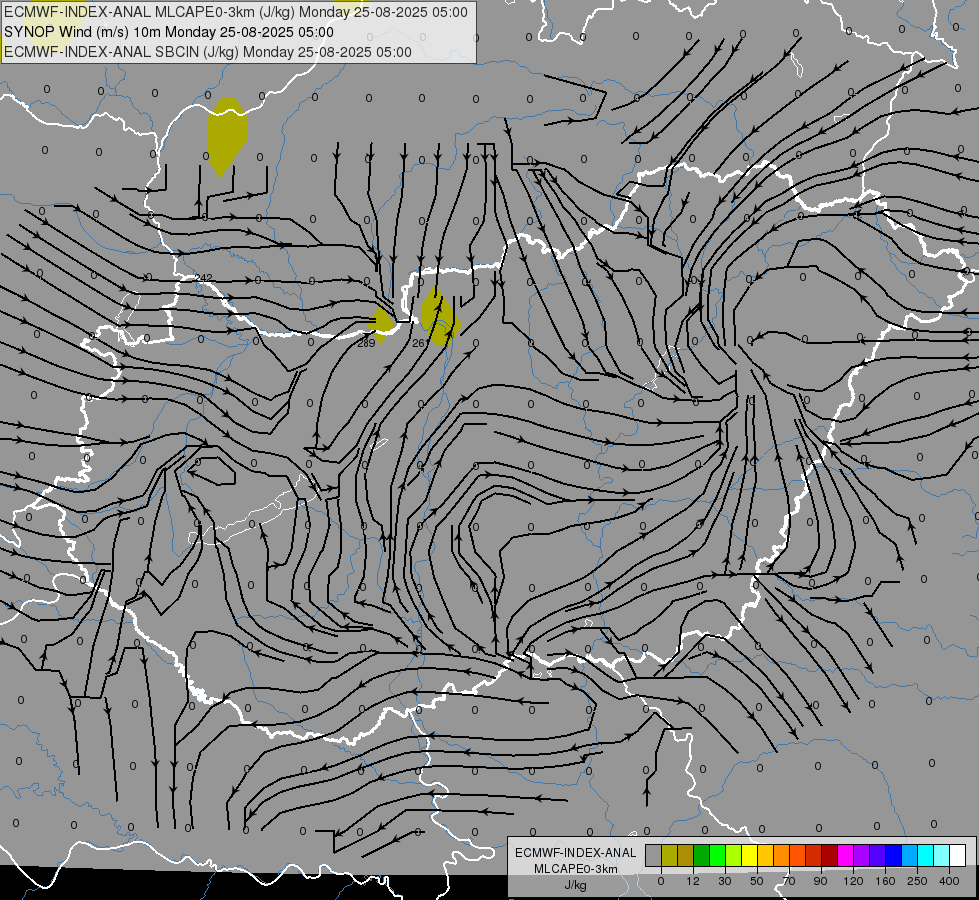
Task: Pick the dark green legend swatch
Action: [x=702, y=856]
